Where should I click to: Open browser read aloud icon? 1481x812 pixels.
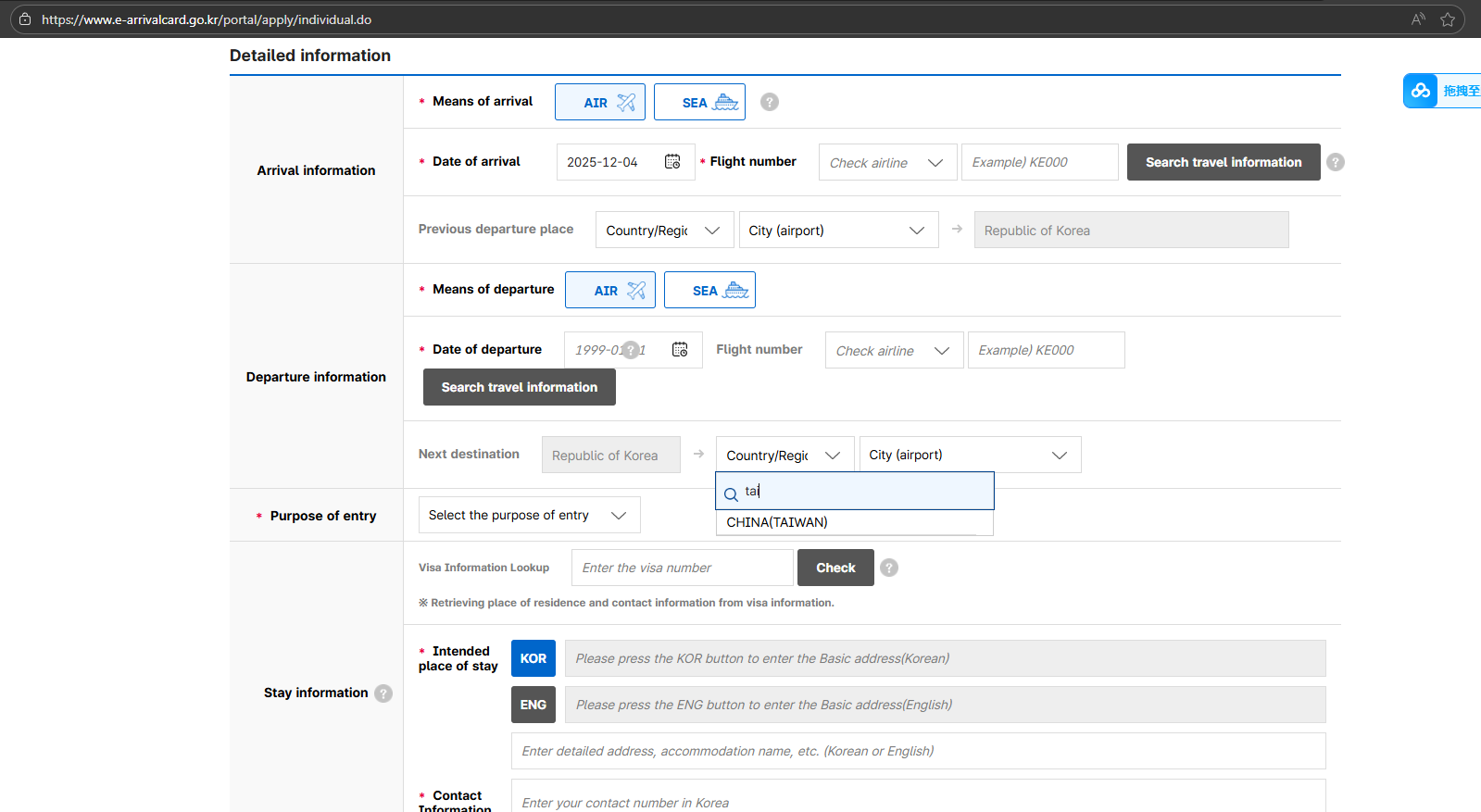[1418, 19]
